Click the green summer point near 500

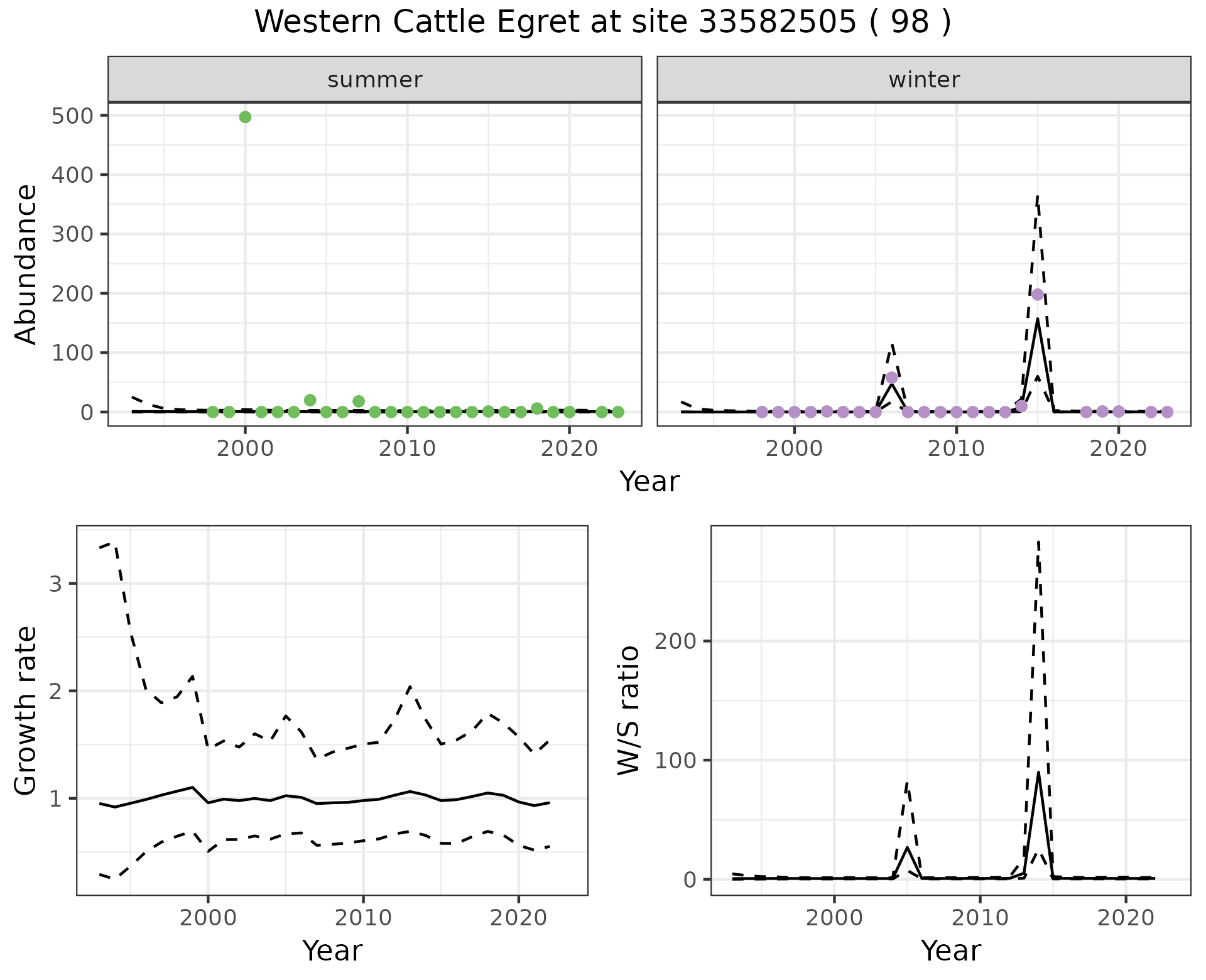[245, 117]
